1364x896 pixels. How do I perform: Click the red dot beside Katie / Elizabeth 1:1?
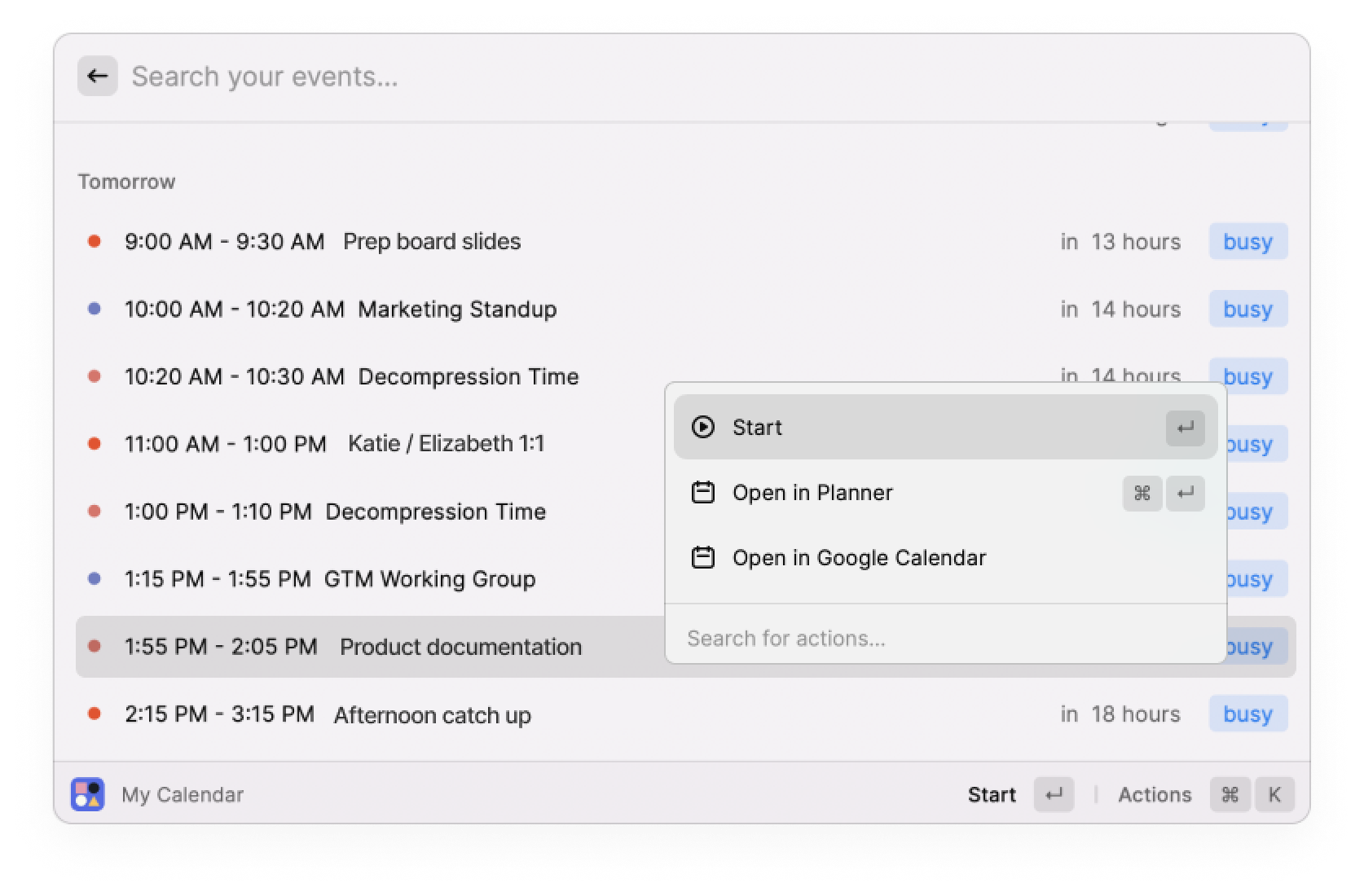[95, 443]
